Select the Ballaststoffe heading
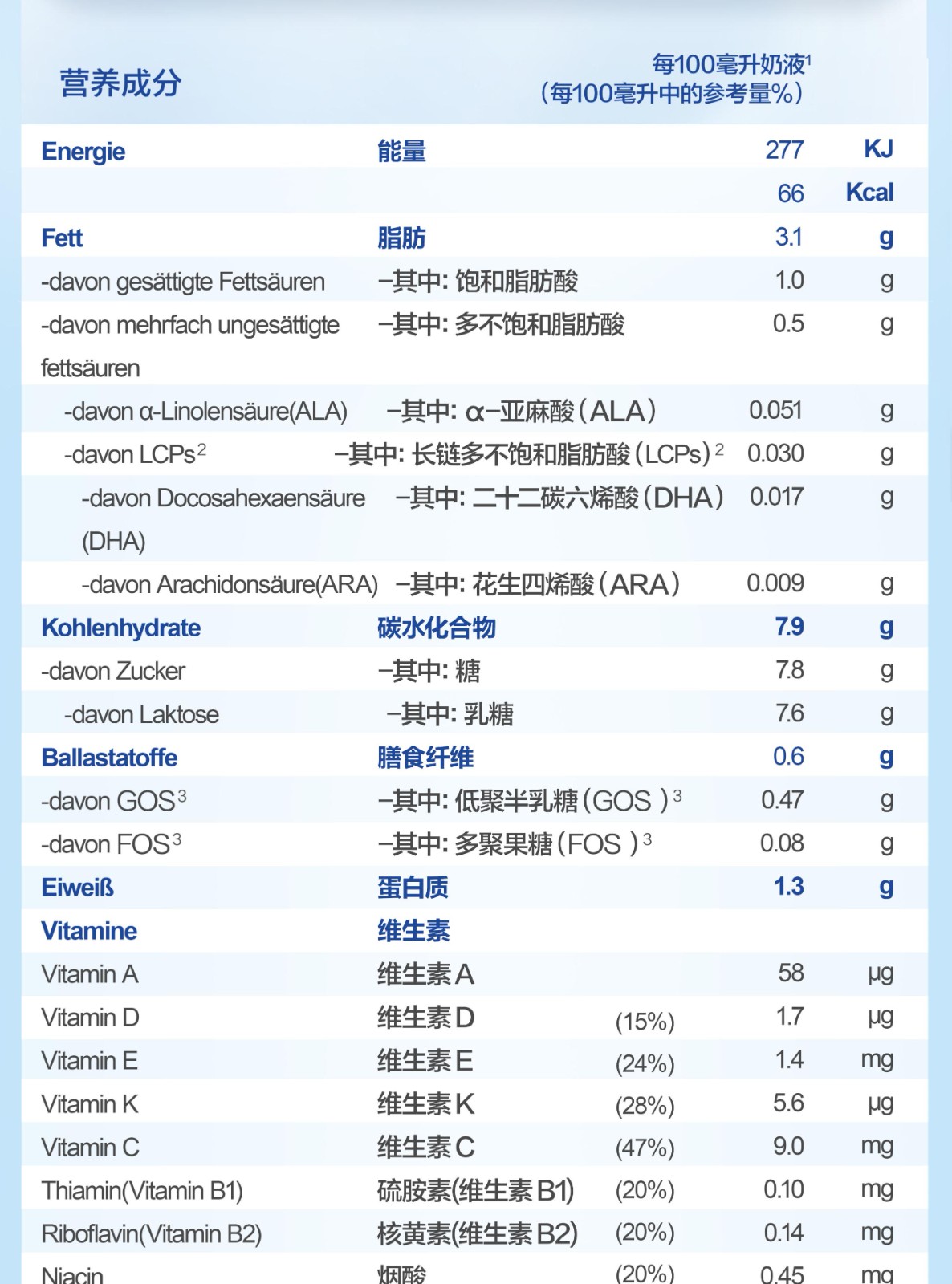This screenshot has width=952, height=1284. click(x=109, y=758)
